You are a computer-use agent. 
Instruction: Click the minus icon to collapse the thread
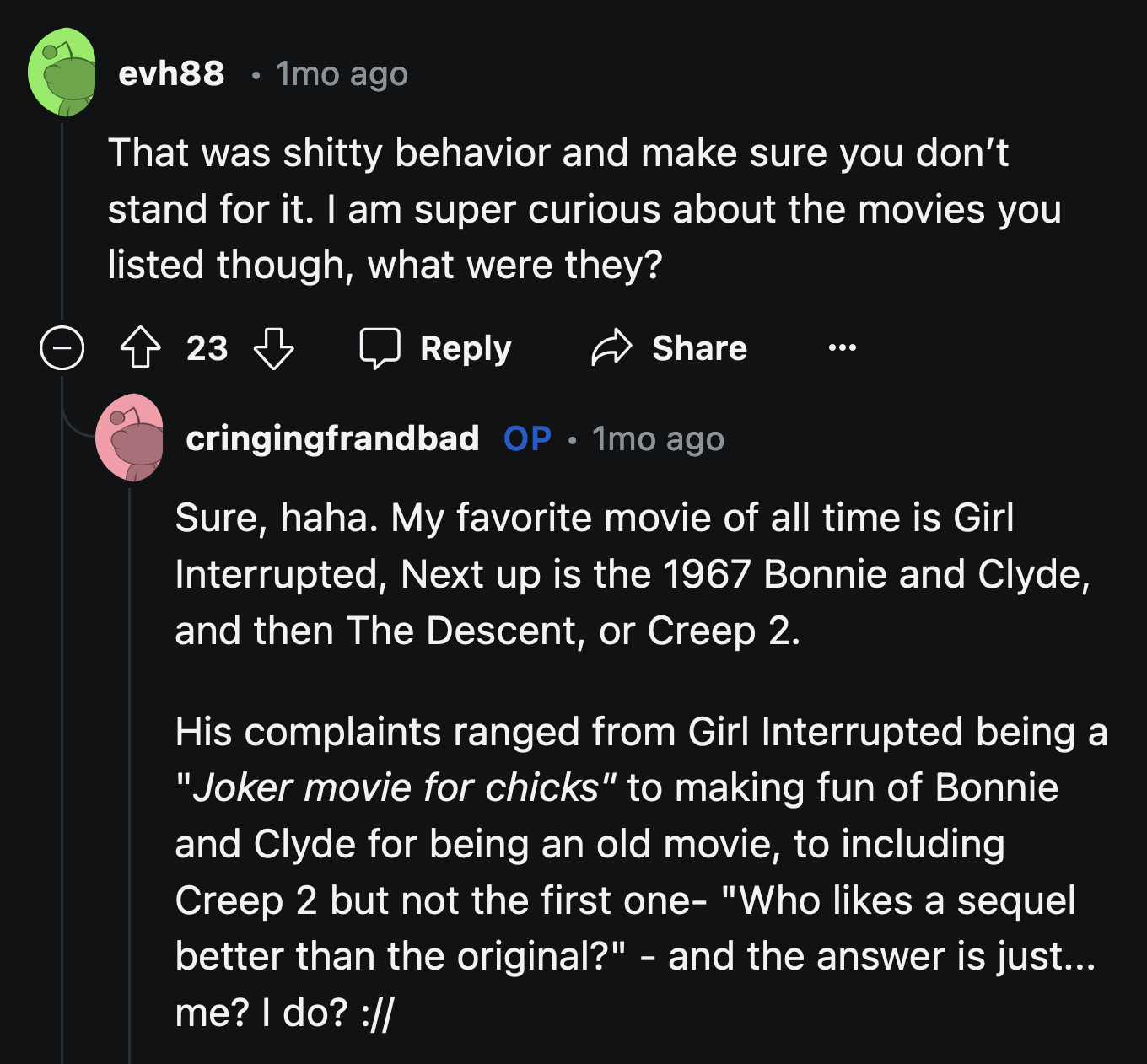pyautogui.click(x=63, y=348)
